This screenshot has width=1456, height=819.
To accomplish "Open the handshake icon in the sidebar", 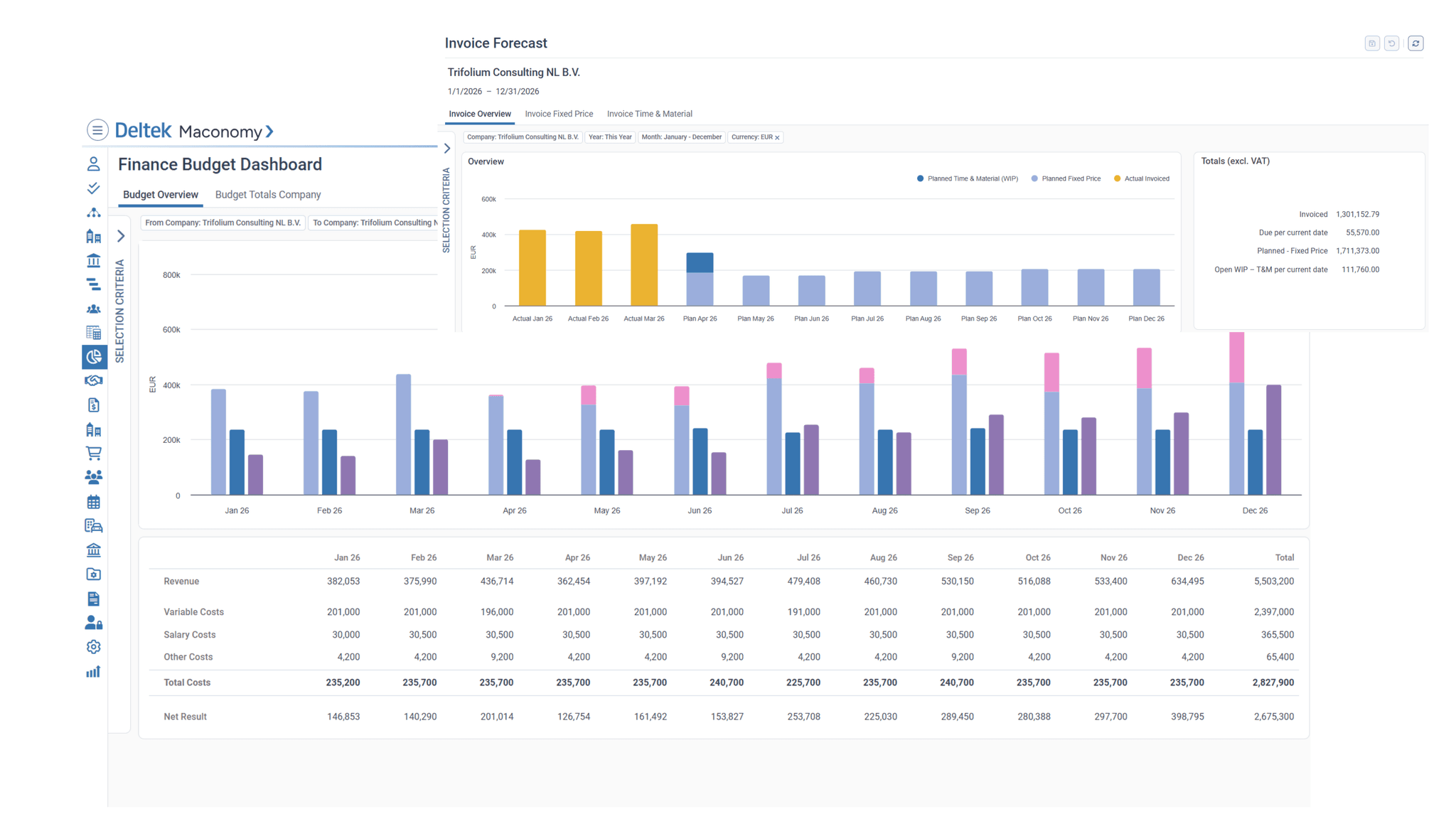I will pos(93,380).
